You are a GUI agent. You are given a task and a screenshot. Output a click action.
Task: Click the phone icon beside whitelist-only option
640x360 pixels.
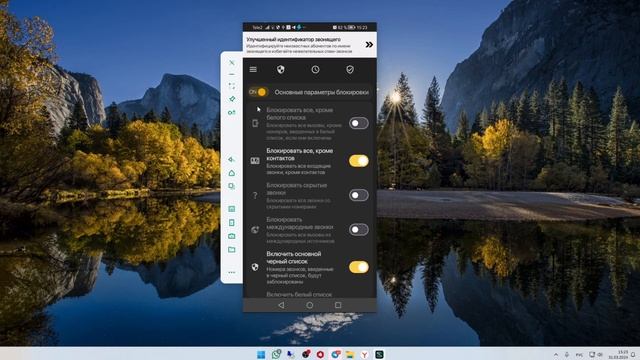point(255,123)
